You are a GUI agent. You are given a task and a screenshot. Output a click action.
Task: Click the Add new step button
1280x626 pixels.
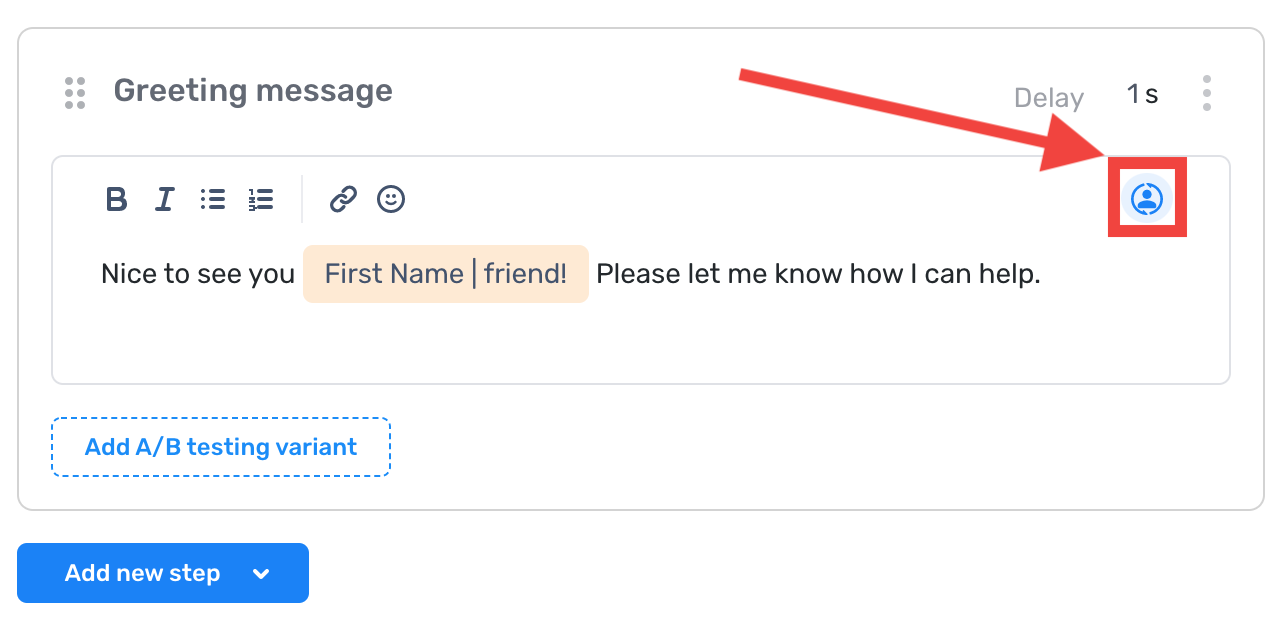143,573
